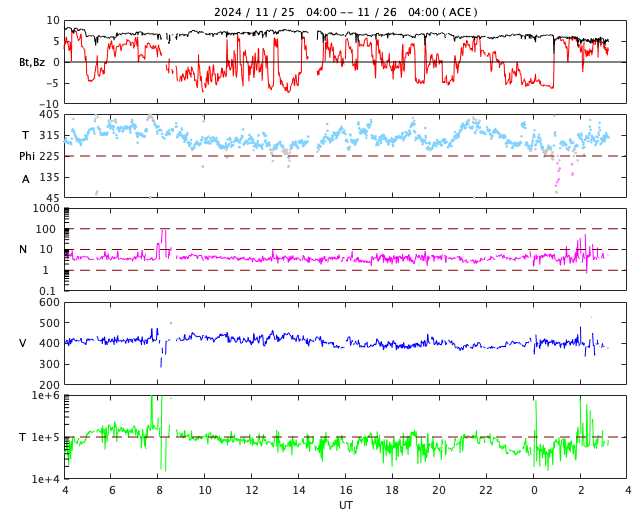The height and width of the screenshot is (512, 640).
Task: Click the '315' tick label
Action: (49, 135)
